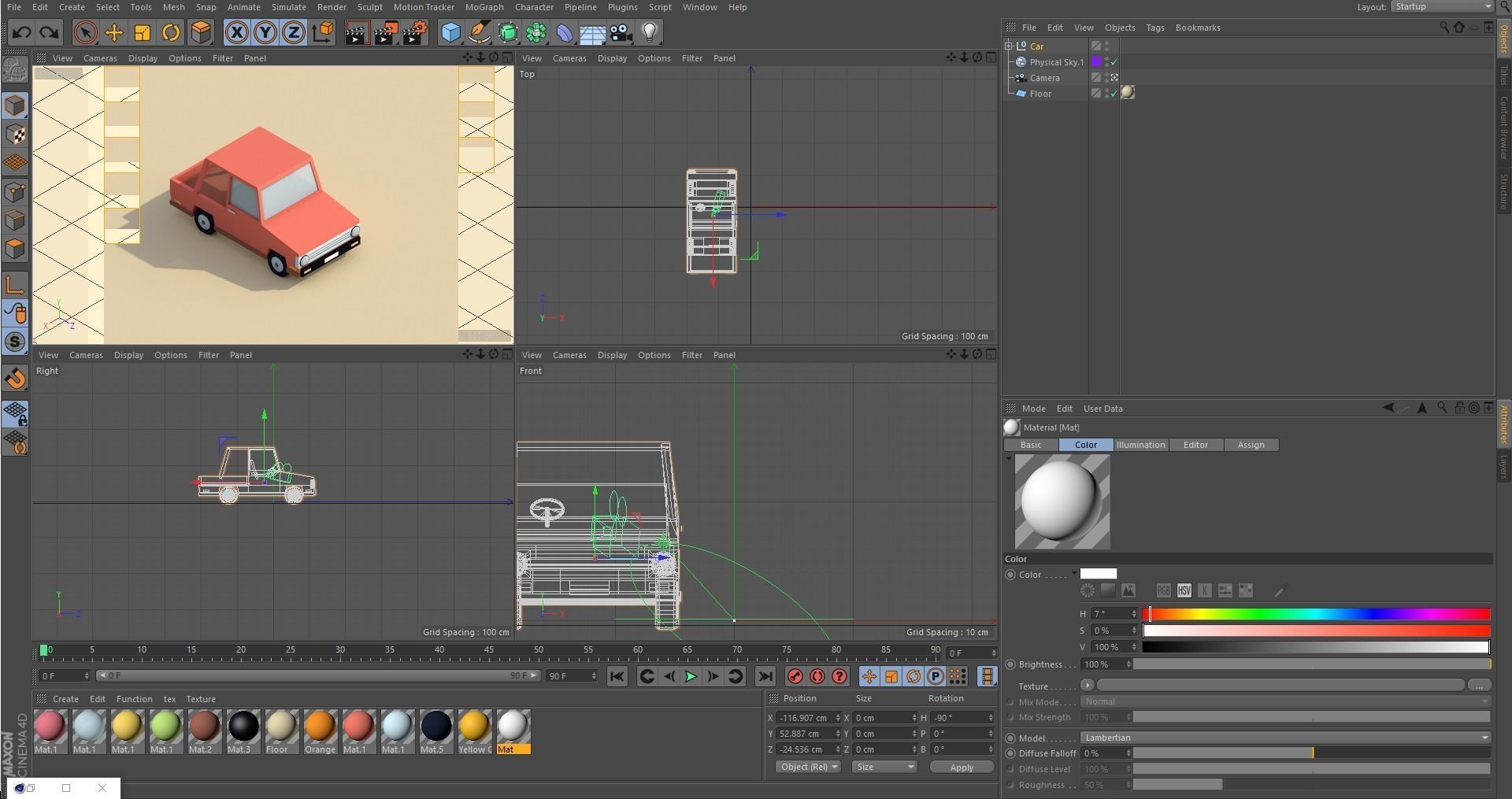This screenshot has width=1512, height=799.
Task: Open the Illumination Model dropdown
Action: coord(1286,738)
